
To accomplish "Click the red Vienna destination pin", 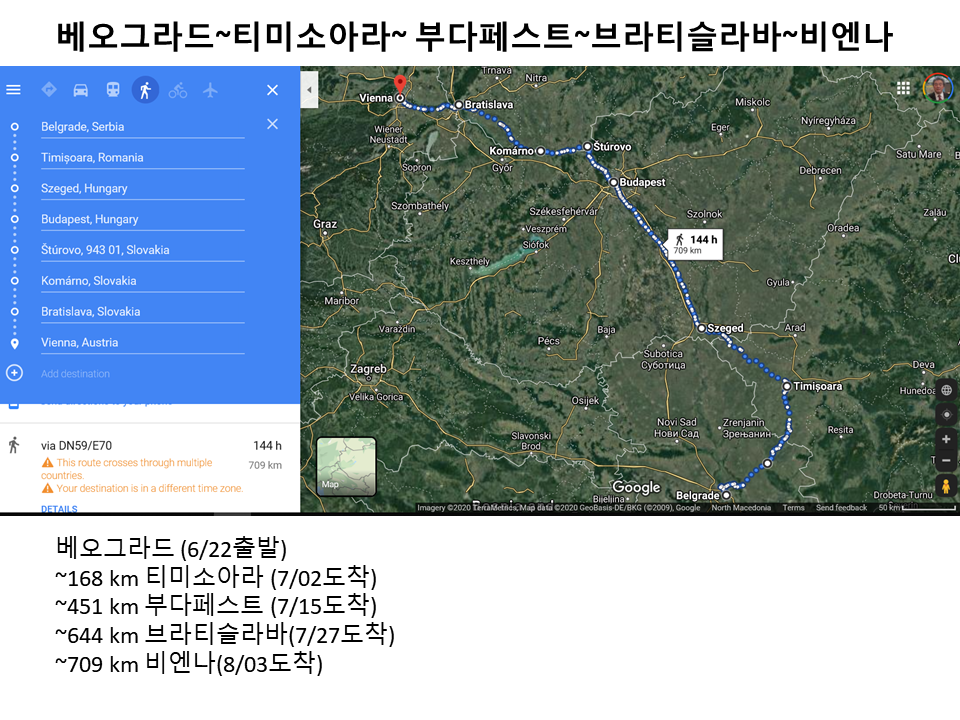I will pyautogui.click(x=400, y=84).
